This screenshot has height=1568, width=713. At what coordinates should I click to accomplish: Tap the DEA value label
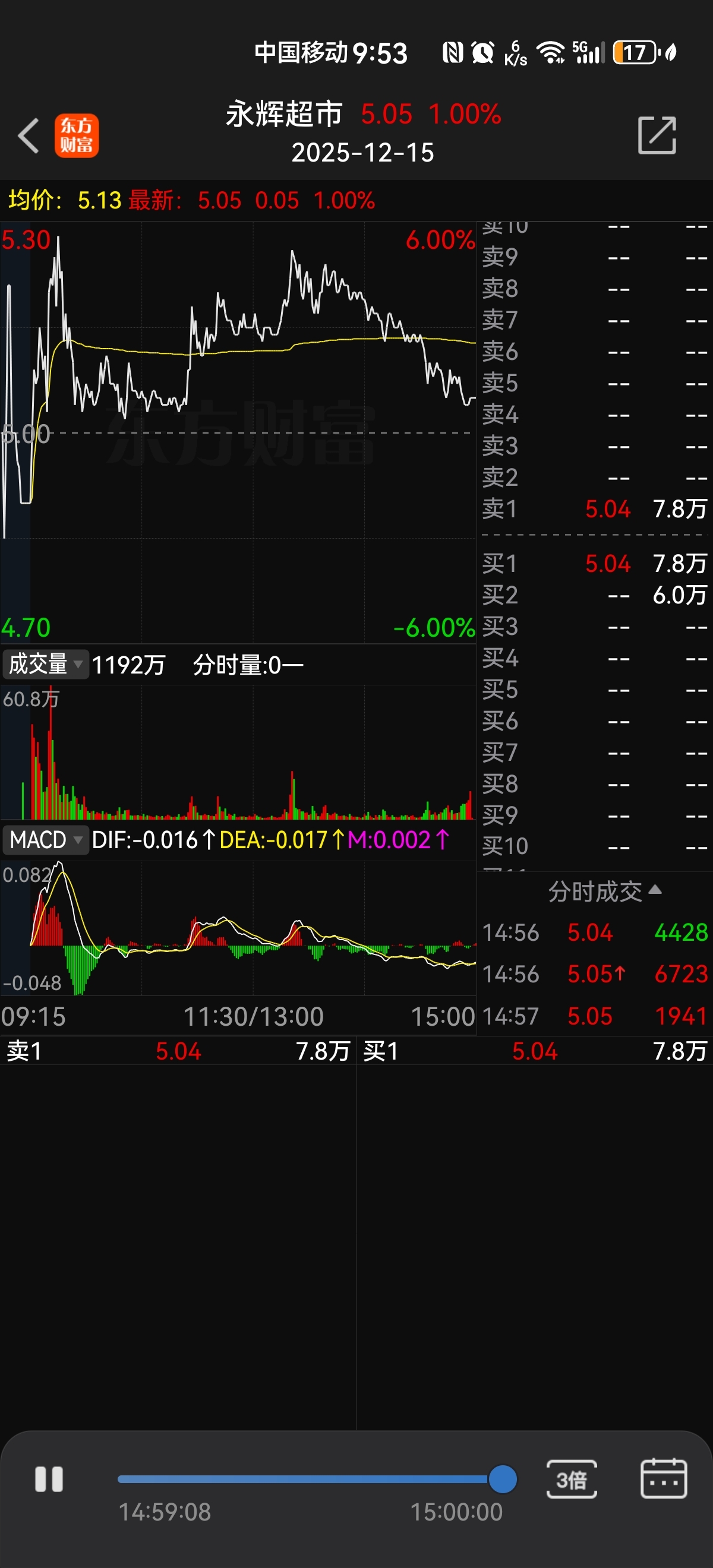click(x=281, y=840)
